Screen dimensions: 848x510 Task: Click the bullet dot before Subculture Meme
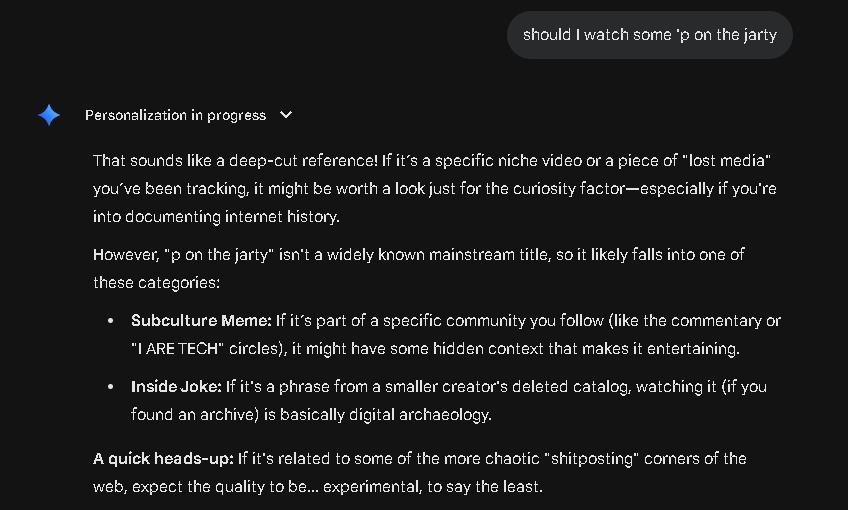point(110,322)
